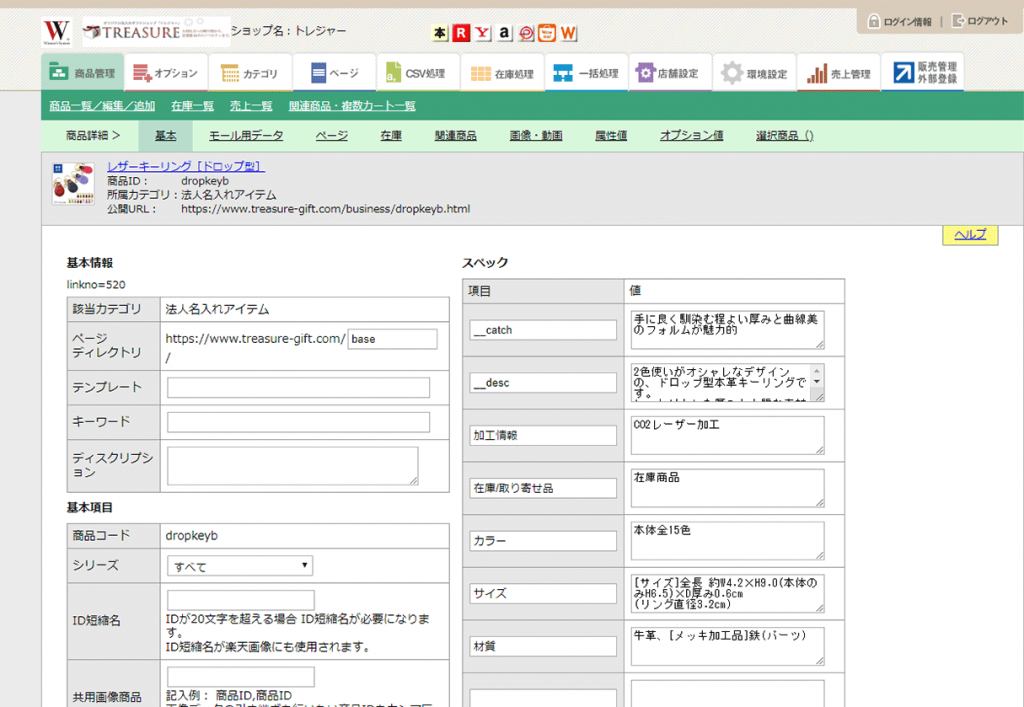
Task: Click the yellow ヘルプ button
Action: [970, 235]
